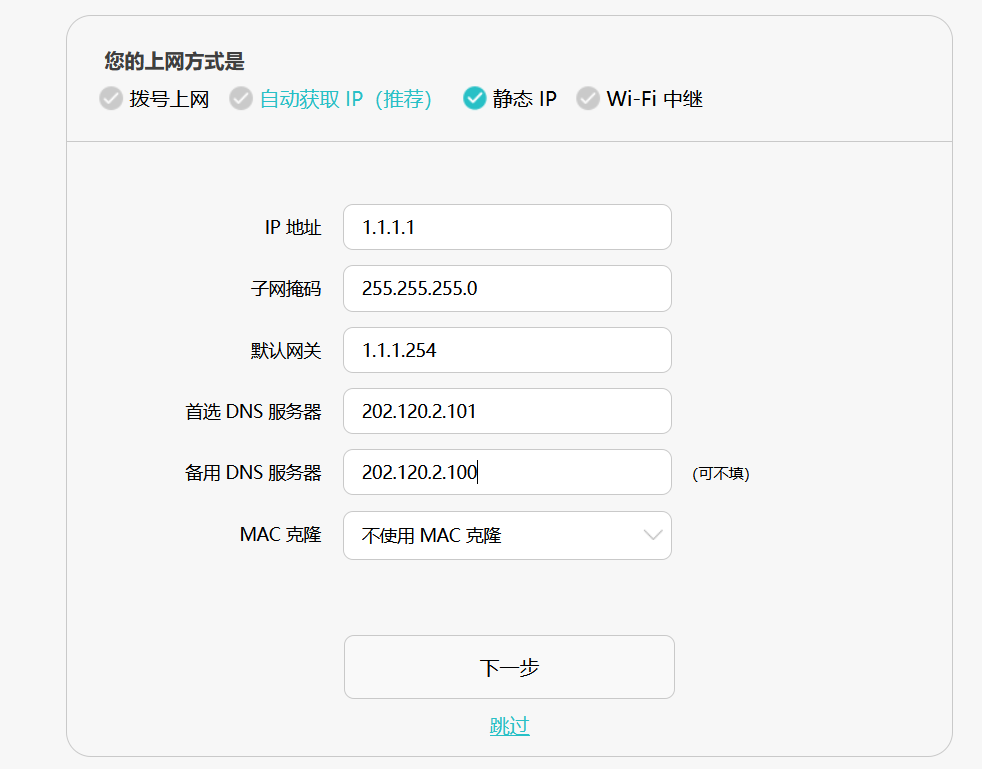Click the 下一步 button
The width and height of the screenshot is (982, 769).
point(509,667)
